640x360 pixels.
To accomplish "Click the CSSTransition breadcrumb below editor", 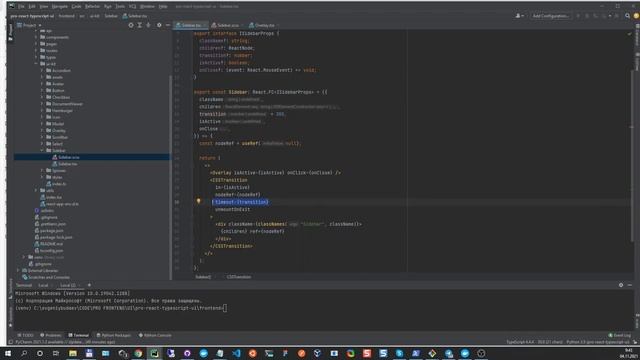I will [x=239, y=277].
